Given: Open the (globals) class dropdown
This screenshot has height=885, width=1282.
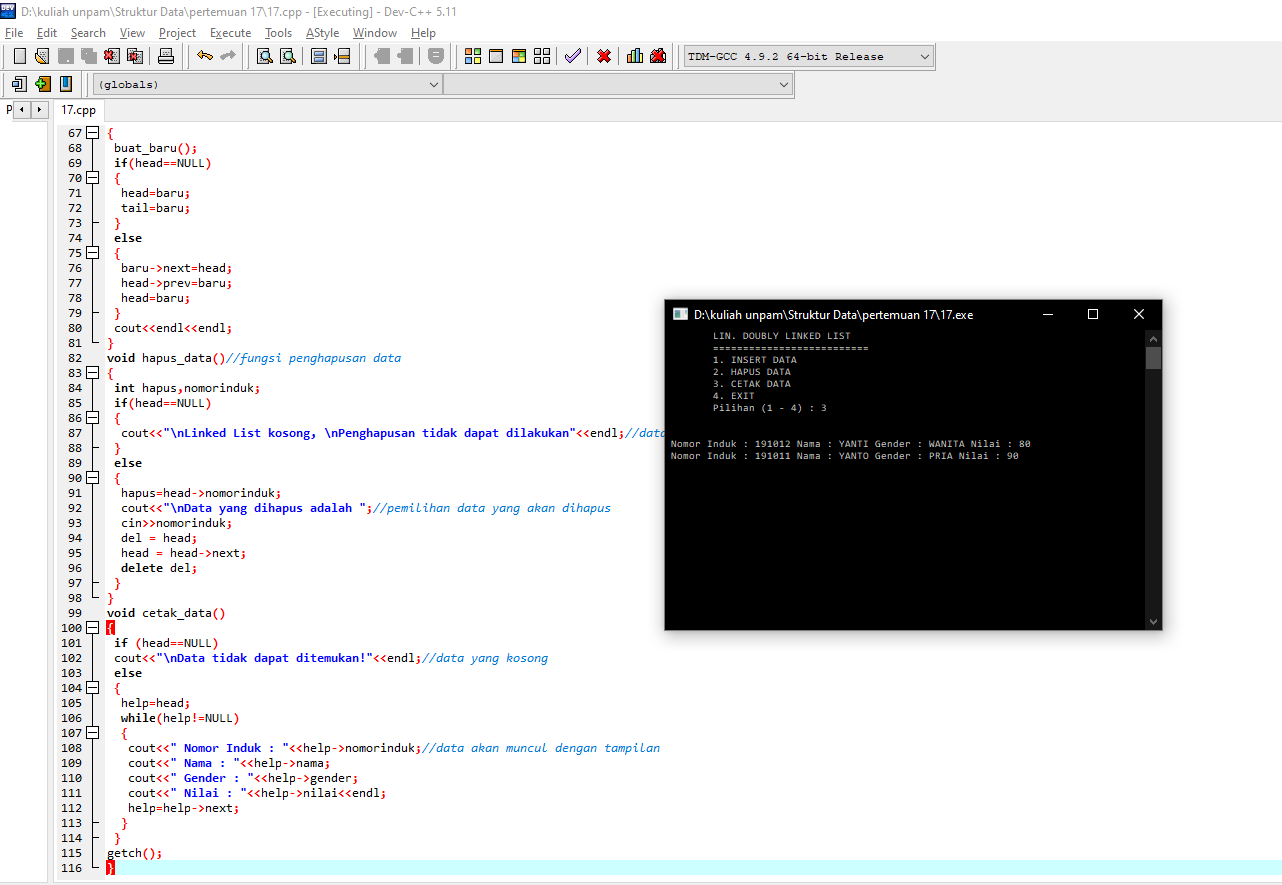Looking at the screenshot, I should click(x=267, y=85).
